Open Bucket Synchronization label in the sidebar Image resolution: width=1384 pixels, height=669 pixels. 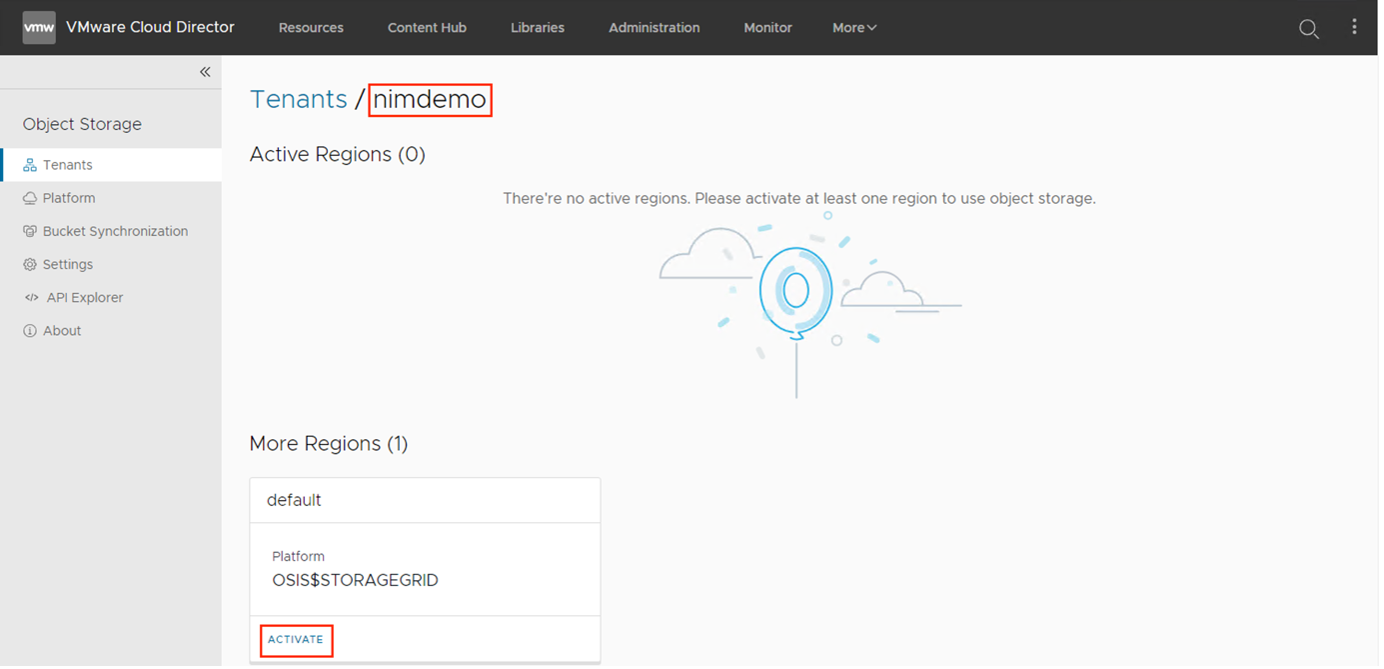pyautogui.click(x=115, y=231)
